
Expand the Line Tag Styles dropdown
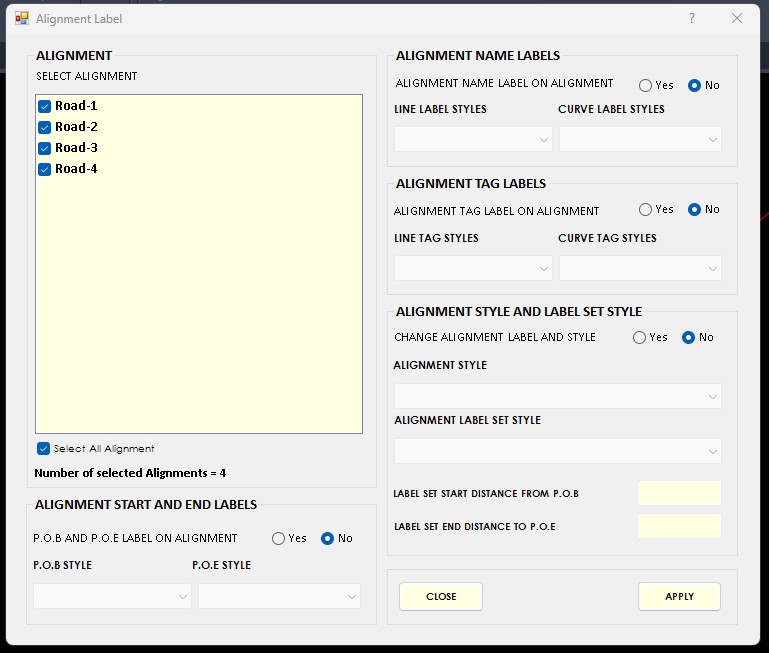coord(473,268)
